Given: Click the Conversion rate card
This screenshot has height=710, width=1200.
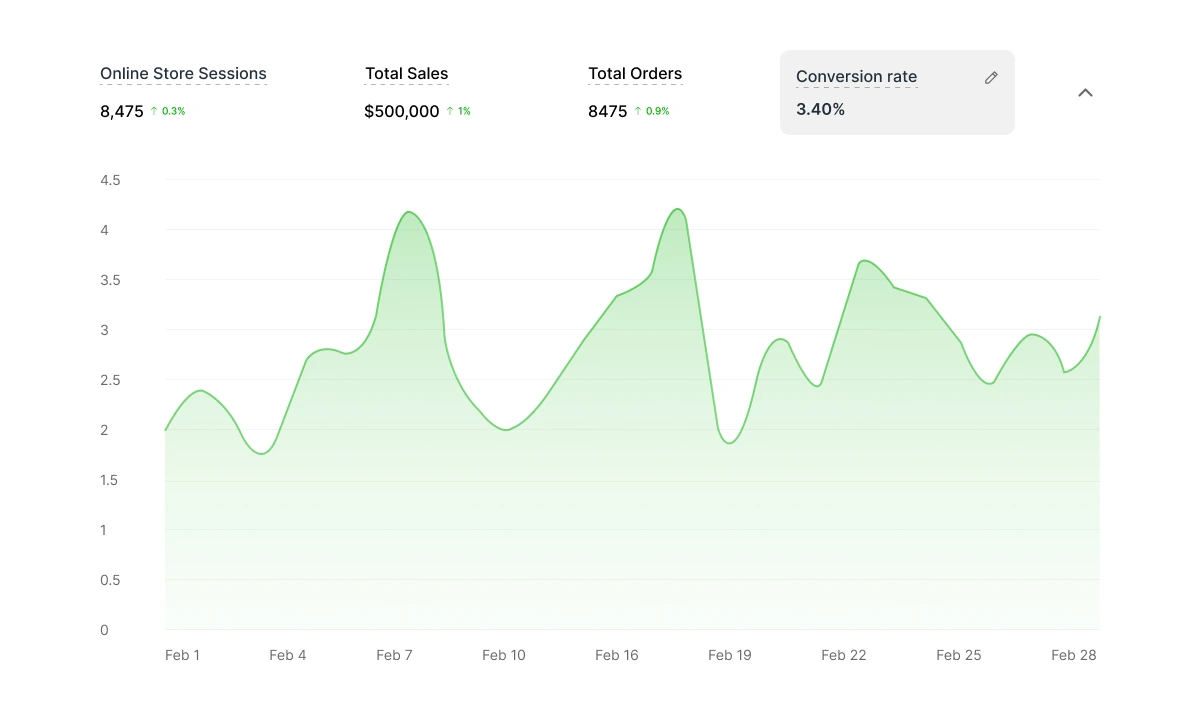Looking at the screenshot, I should pos(897,93).
